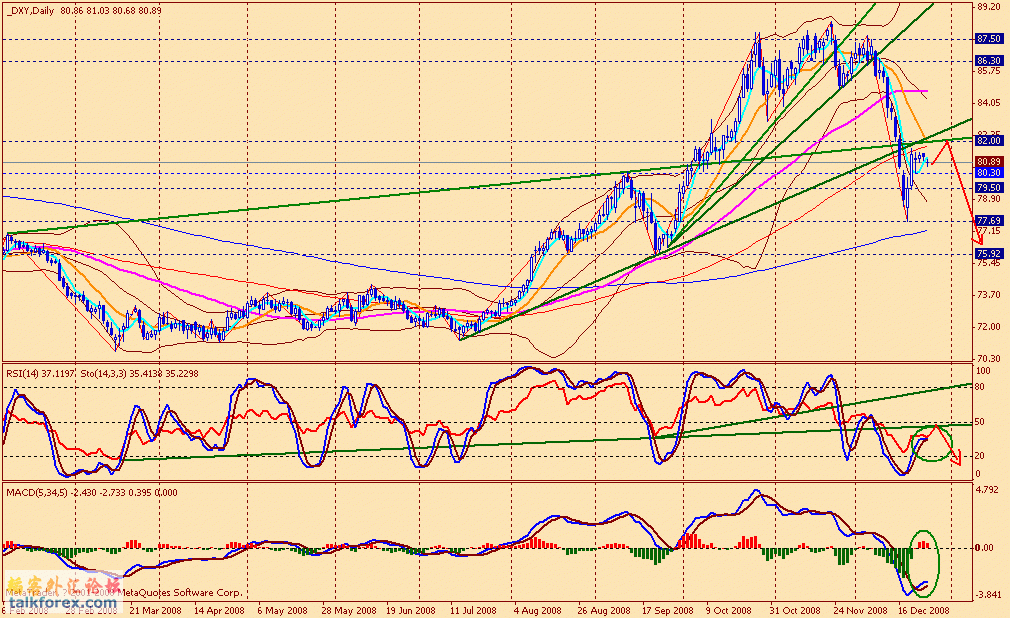Select the 86.30 price level label
This screenshot has width=1010, height=618.
[988, 61]
